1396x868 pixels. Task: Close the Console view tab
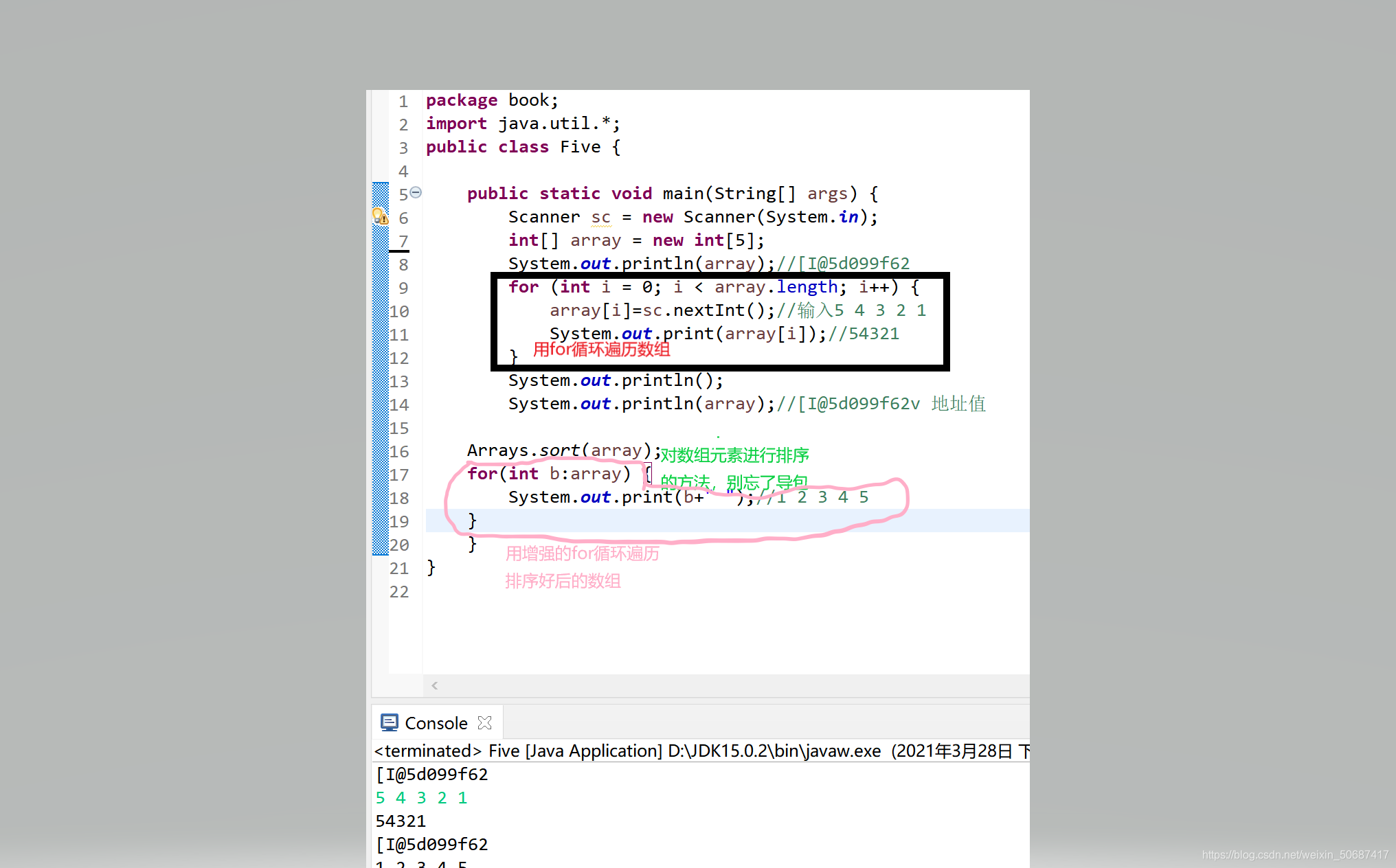(x=485, y=723)
